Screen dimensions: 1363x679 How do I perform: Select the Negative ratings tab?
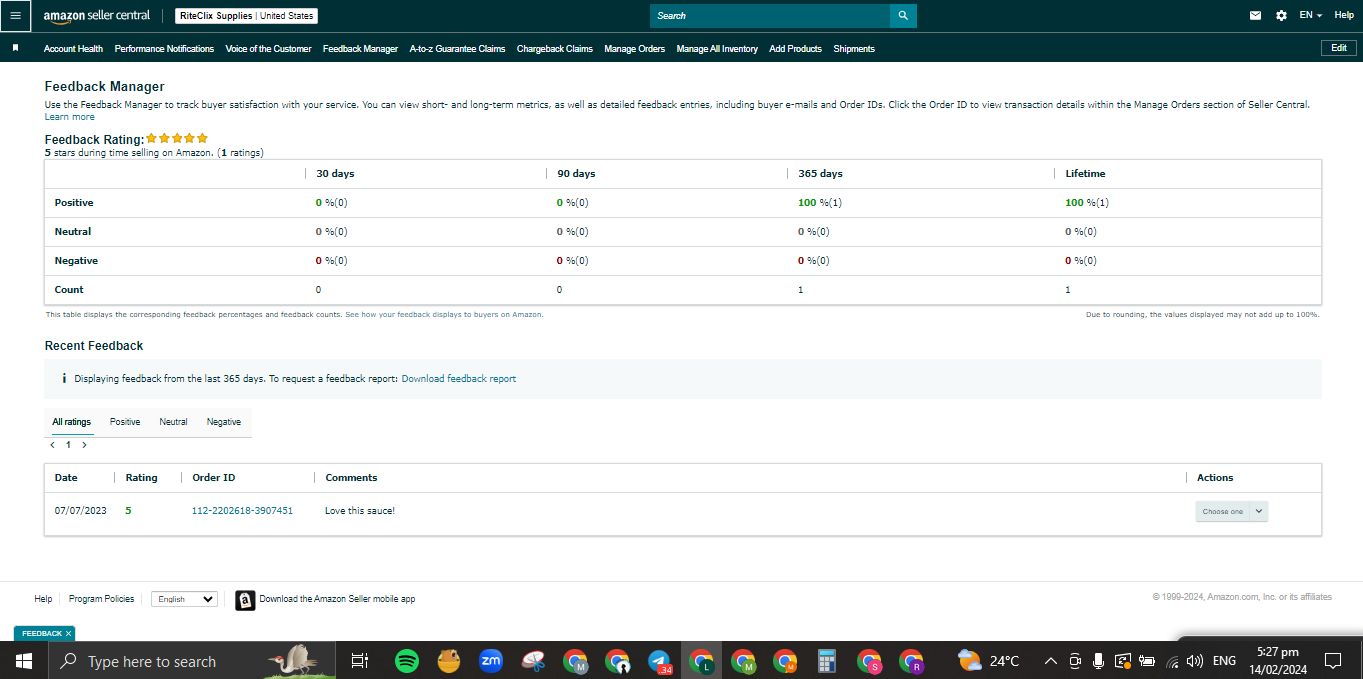coord(224,422)
